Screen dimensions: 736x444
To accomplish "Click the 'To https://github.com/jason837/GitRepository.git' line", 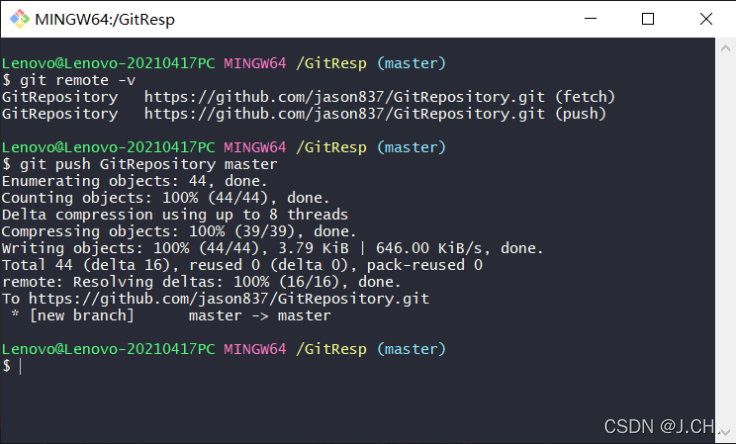I will point(215,299).
